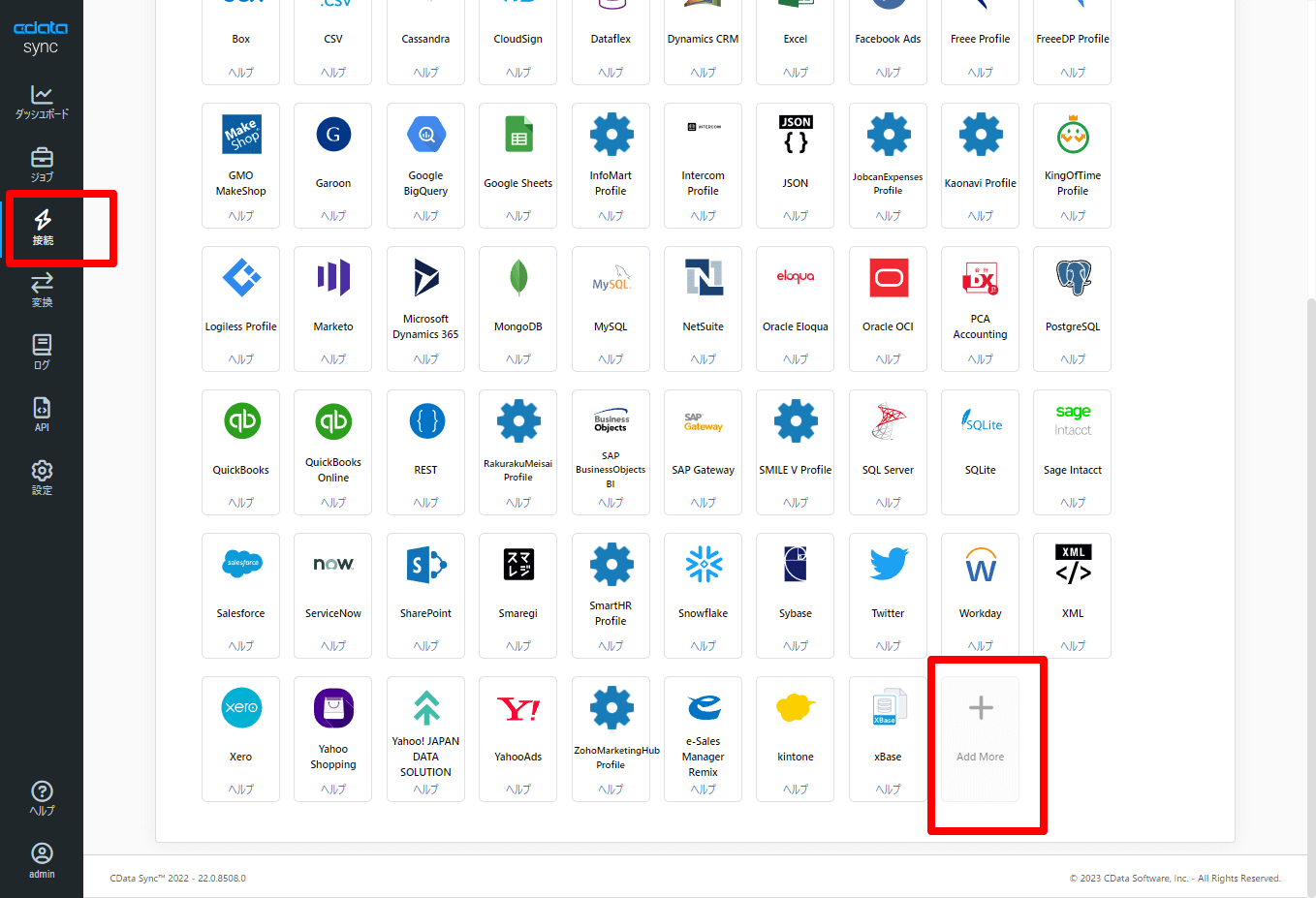
Task: Open the ログ logs sidebar item
Action: coord(42,353)
